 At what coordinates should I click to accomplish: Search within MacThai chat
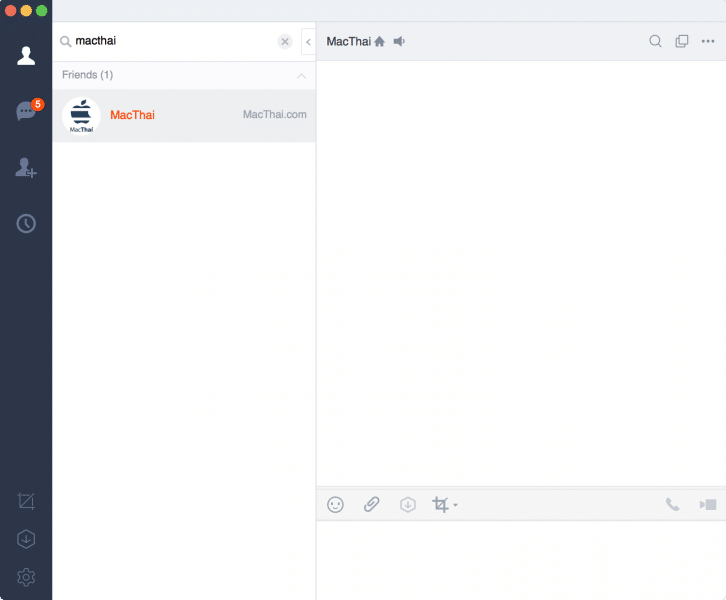pyautogui.click(x=655, y=41)
